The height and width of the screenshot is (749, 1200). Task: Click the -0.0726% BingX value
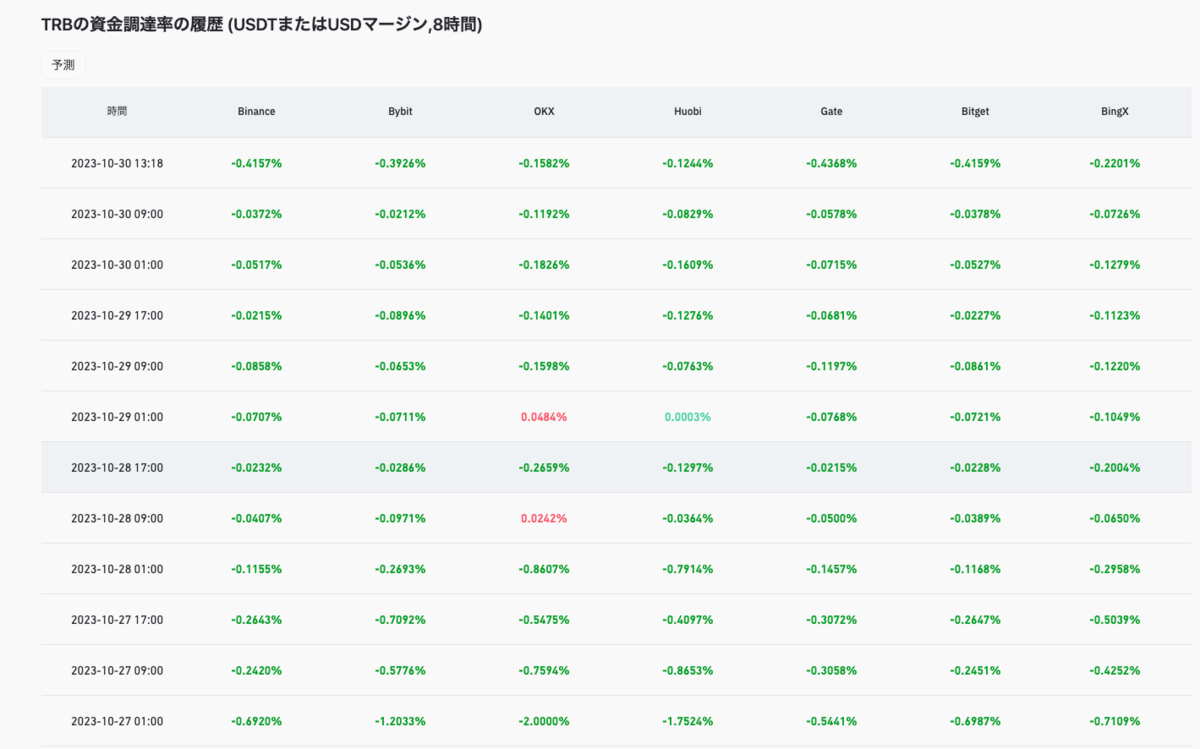point(1115,214)
